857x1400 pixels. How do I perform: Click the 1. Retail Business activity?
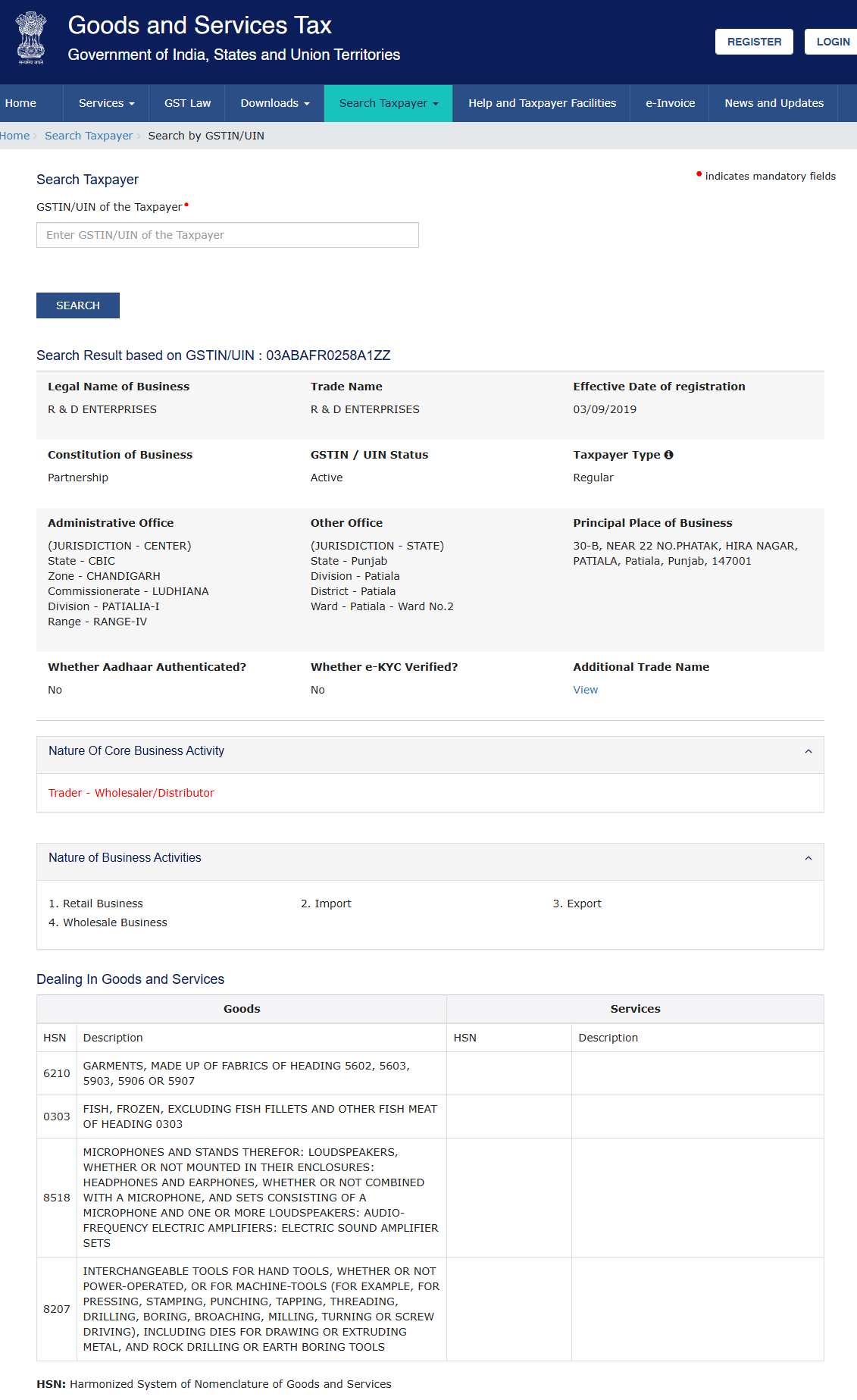coord(95,904)
